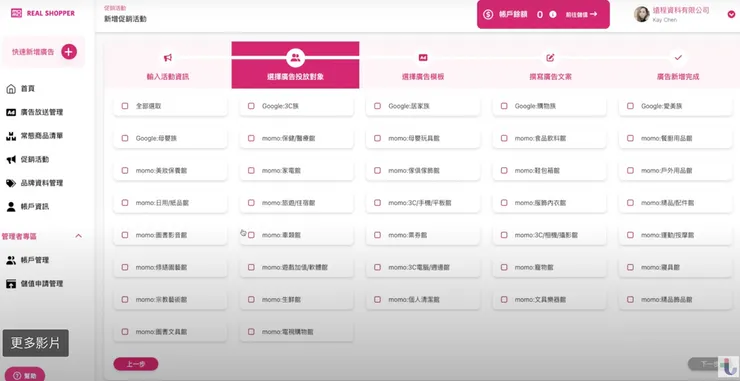Check the momo:3C/相機/攝影館 checkbox
The width and height of the screenshot is (740, 381).
point(504,235)
